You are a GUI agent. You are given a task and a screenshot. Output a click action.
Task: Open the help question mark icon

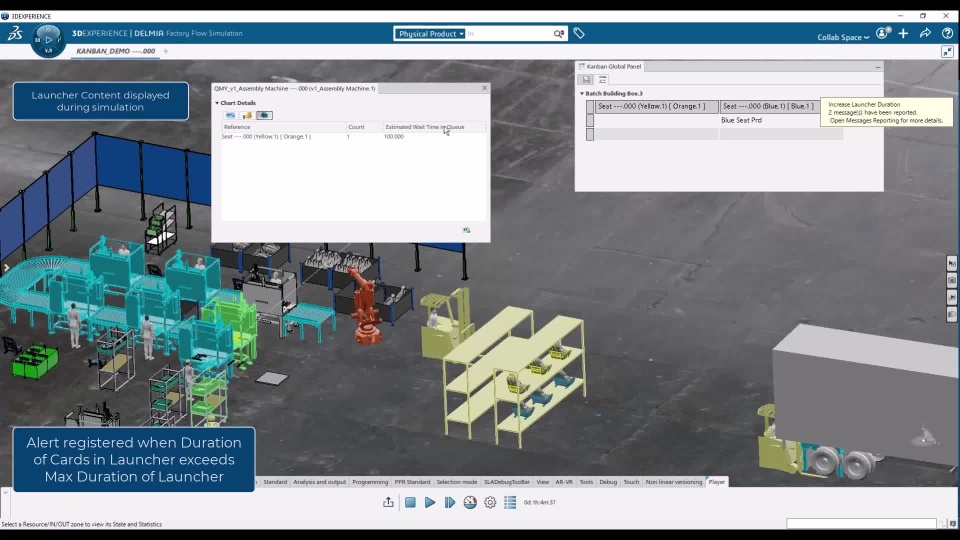947,34
